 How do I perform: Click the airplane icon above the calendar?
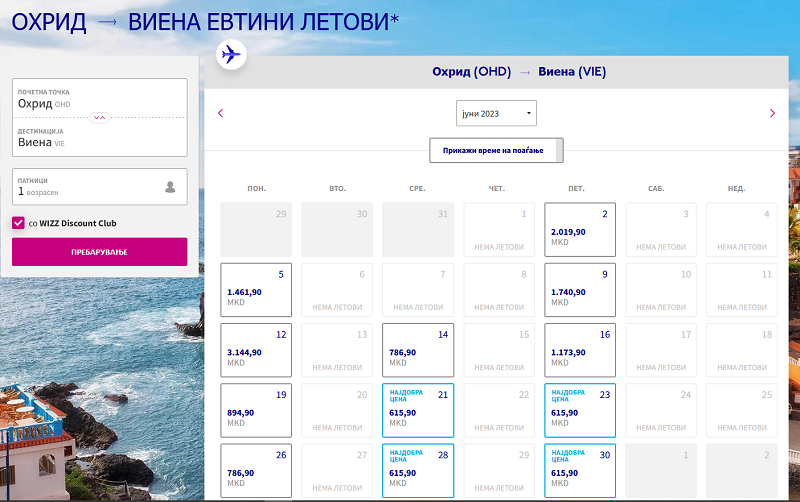[231, 54]
